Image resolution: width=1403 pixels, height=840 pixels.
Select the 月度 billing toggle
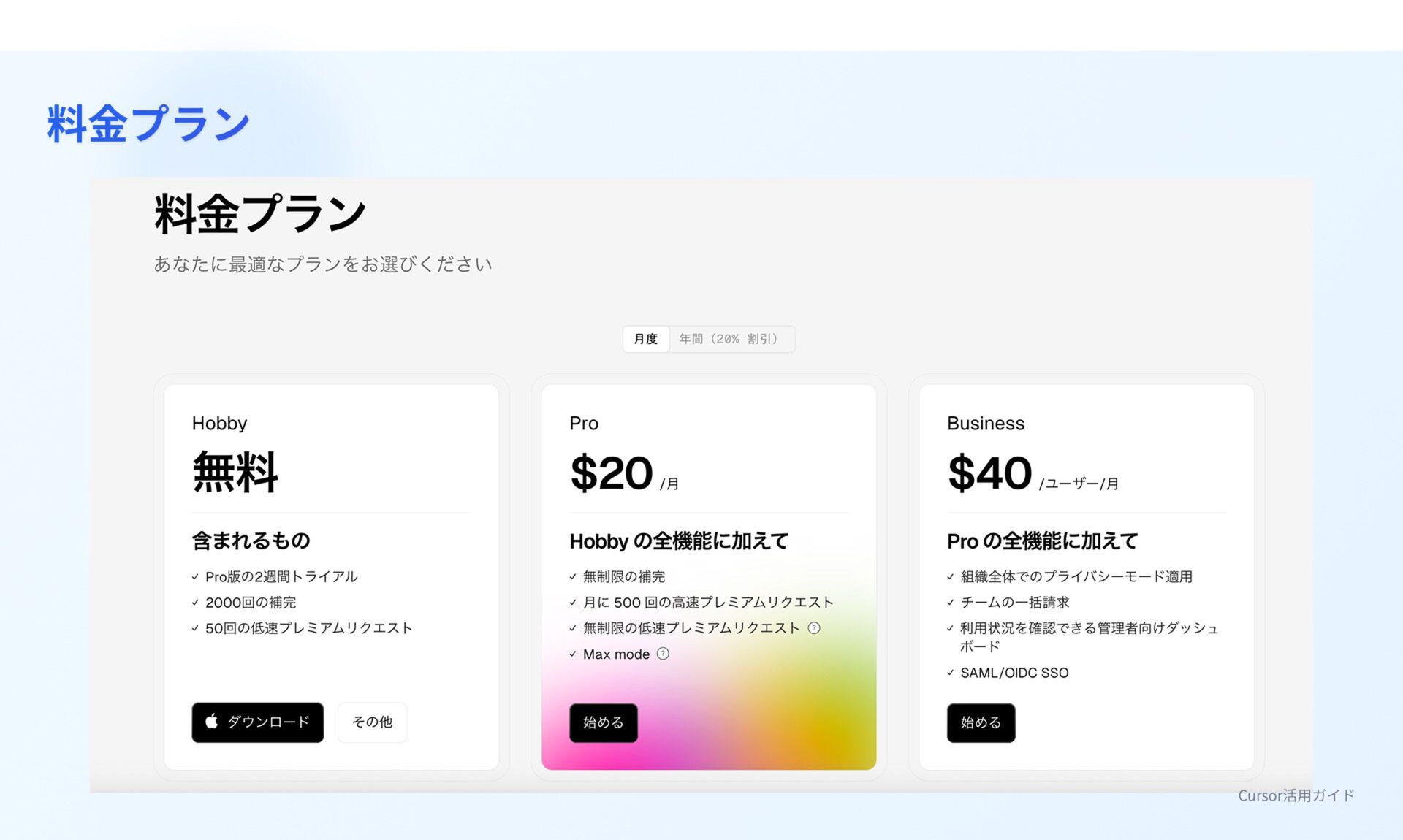pyautogui.click(x=646, y=339)
